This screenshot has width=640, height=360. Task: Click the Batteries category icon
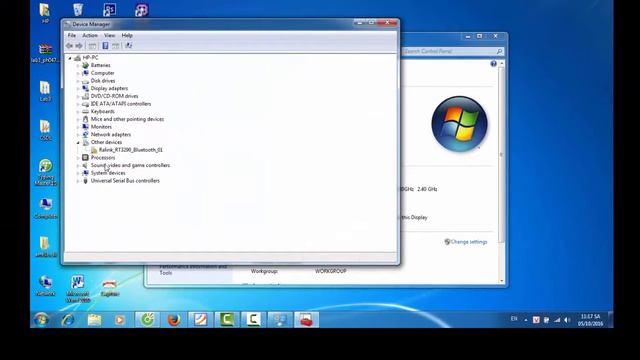[85, 65]
